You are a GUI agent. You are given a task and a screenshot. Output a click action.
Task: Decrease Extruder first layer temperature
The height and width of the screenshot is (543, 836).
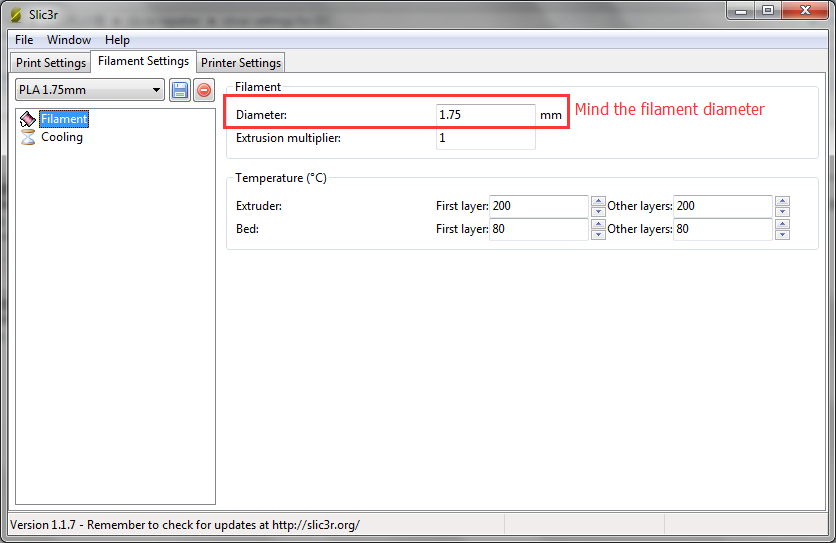pos(598,211)
